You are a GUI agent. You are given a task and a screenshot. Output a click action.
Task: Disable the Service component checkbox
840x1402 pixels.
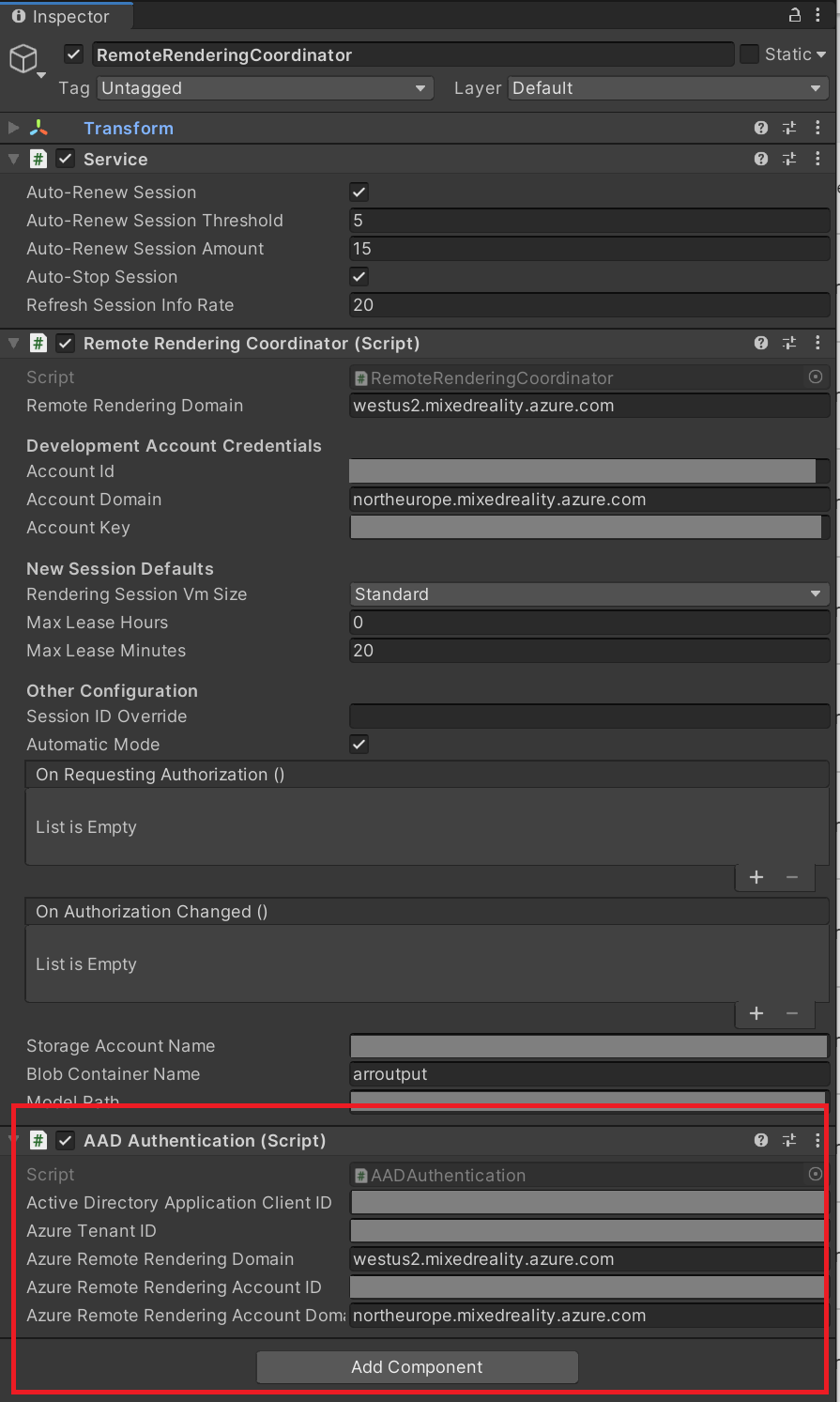coord(65,159)
